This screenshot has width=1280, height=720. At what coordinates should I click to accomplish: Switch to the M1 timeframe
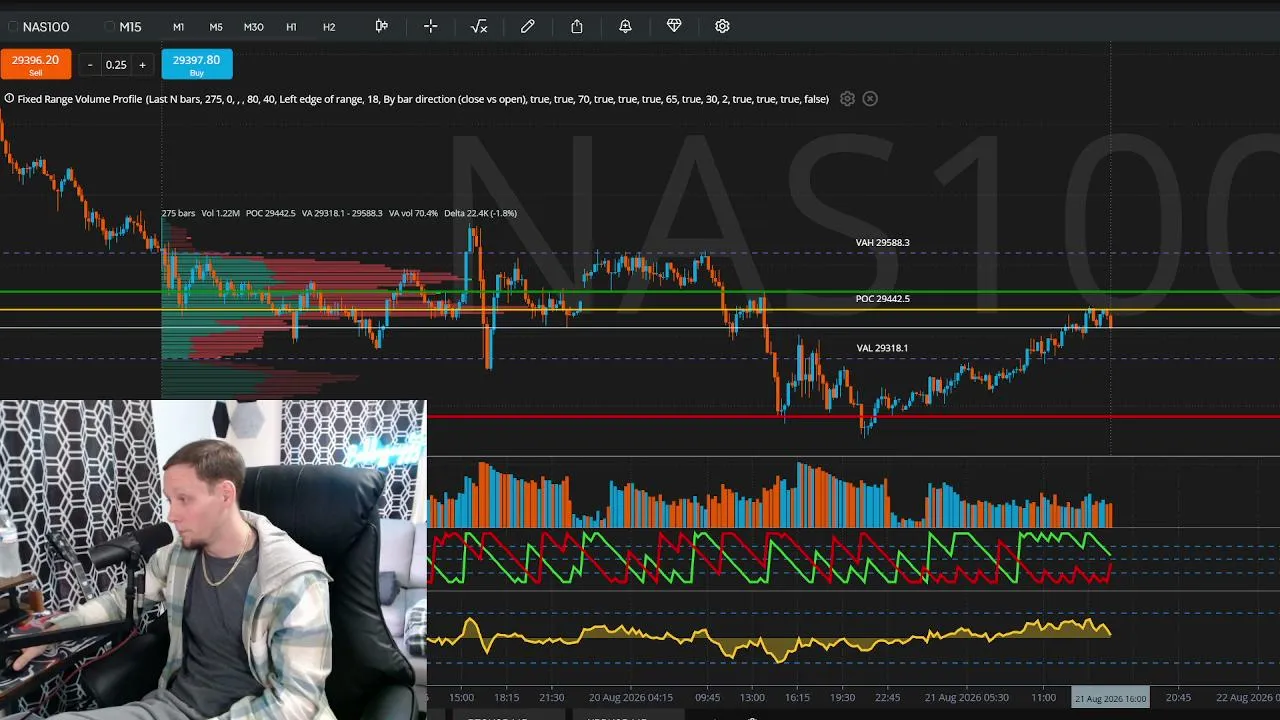178,27
